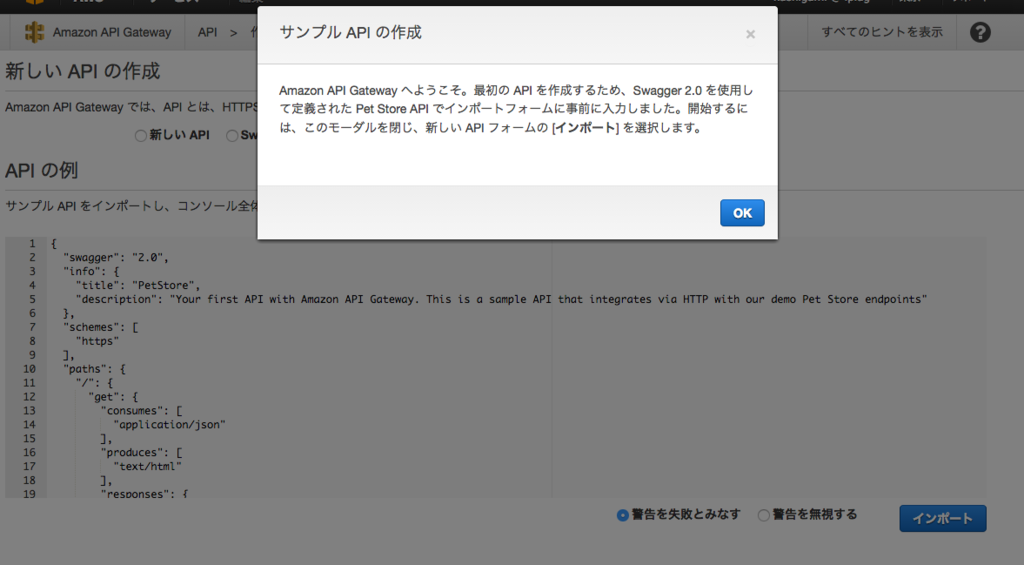Click the "title": "PetStore" line
The image size is (1024, 565).
point(138,285)
